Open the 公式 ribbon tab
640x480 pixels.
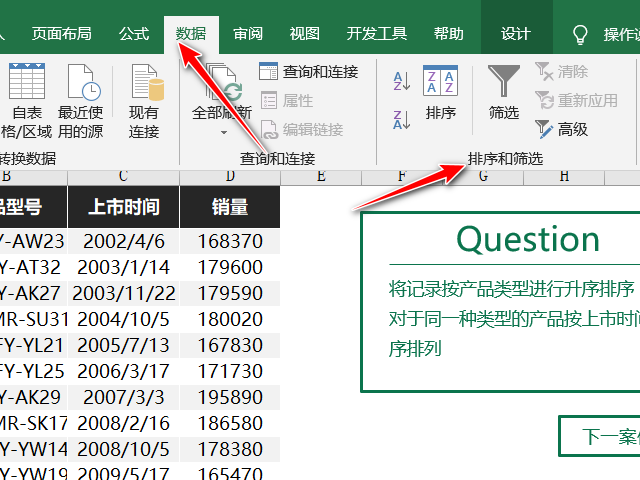point(134,34)
